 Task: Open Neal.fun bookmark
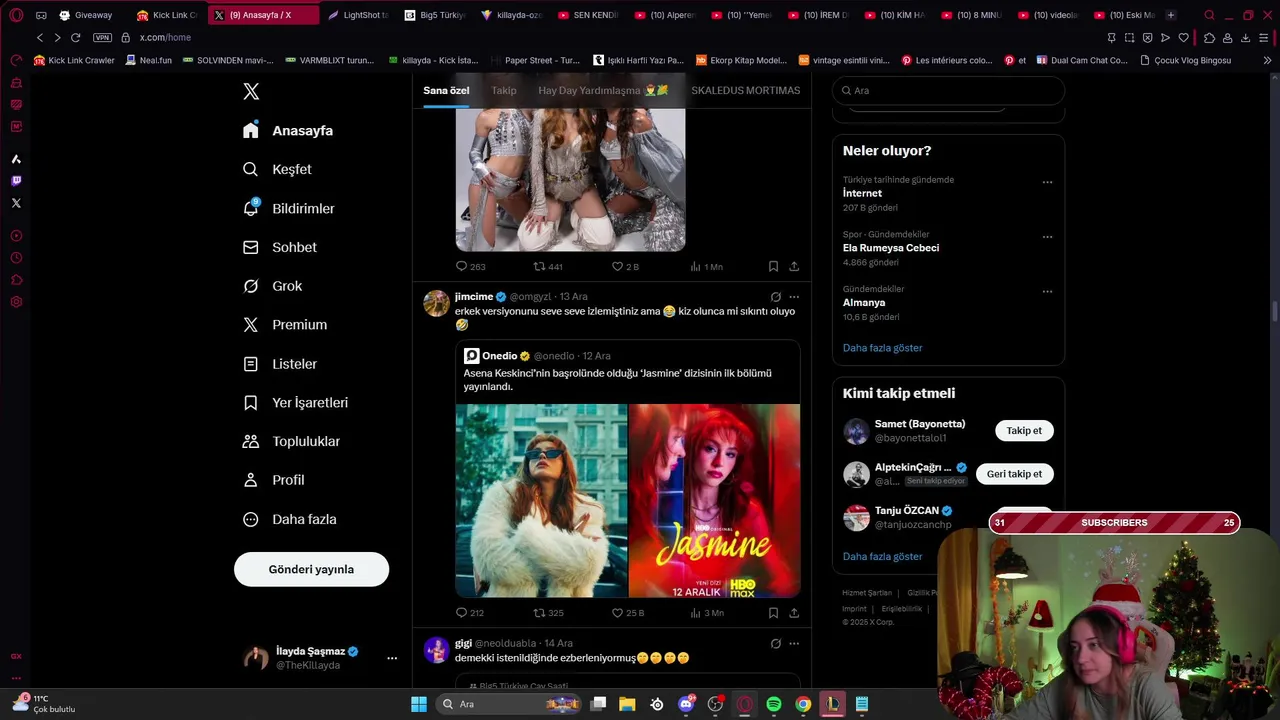coord(147,60)
